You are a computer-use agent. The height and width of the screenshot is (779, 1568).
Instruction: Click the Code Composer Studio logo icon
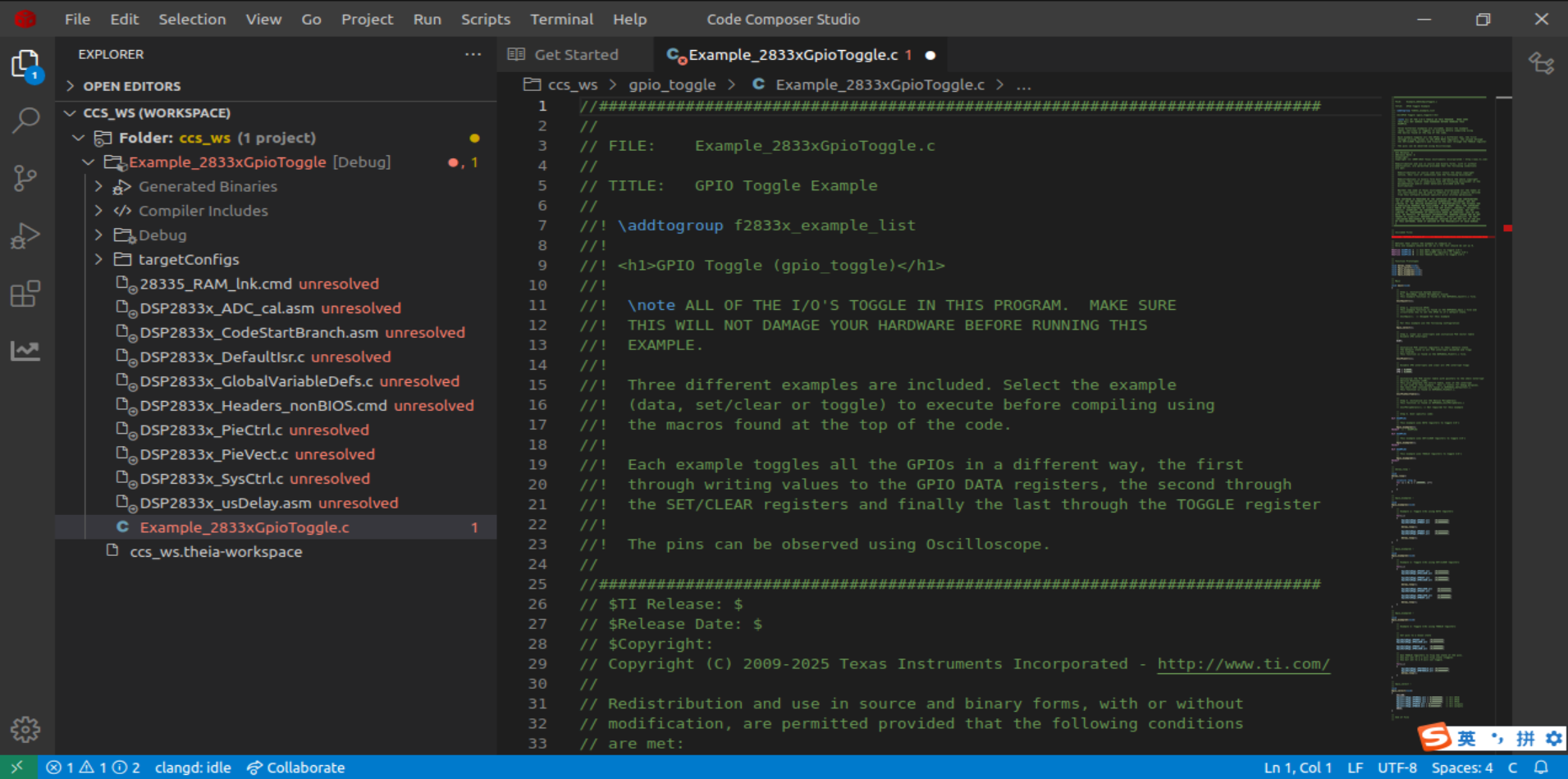pos(25,19)
